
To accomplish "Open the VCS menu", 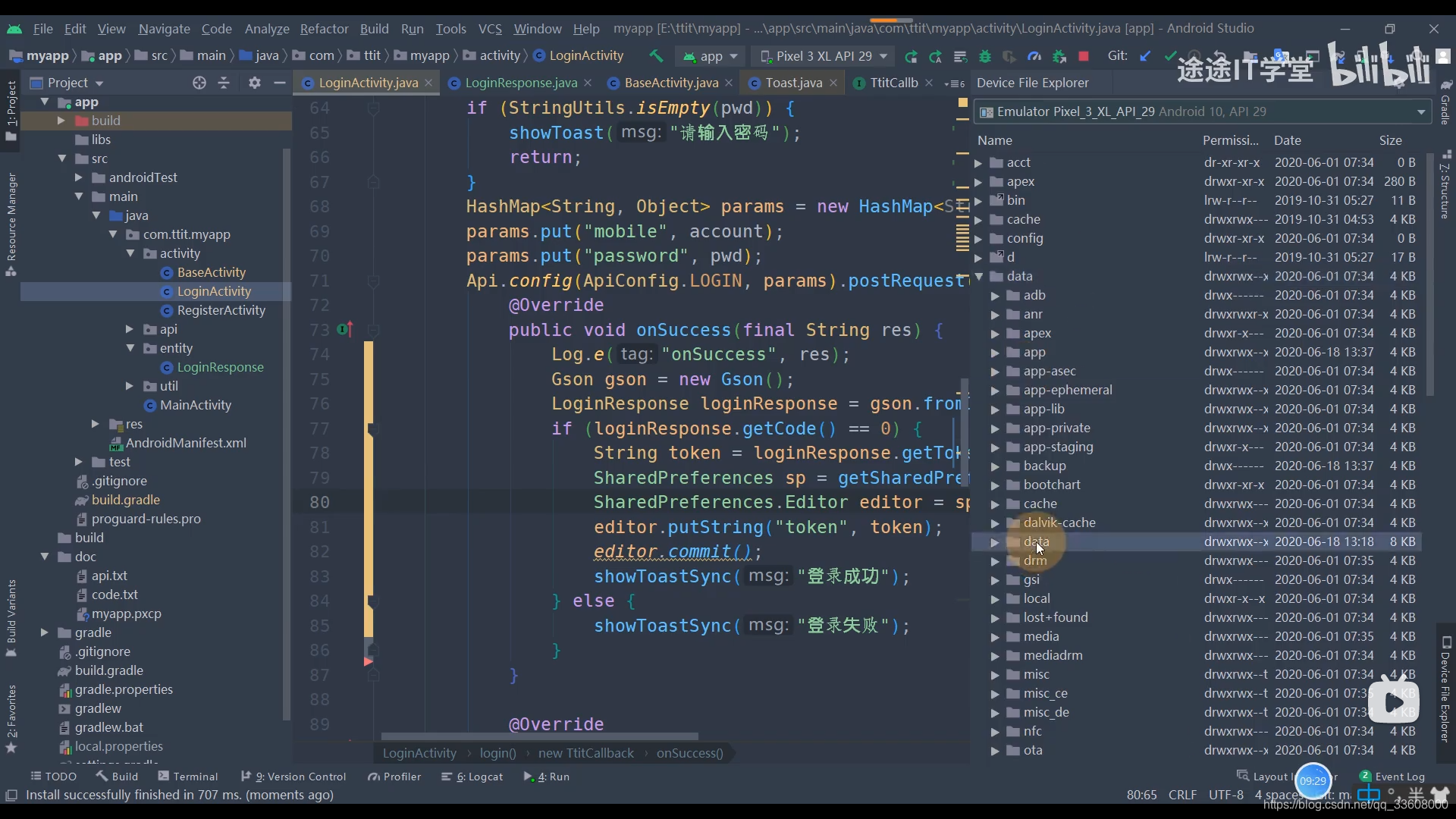I will pos(490,29).
